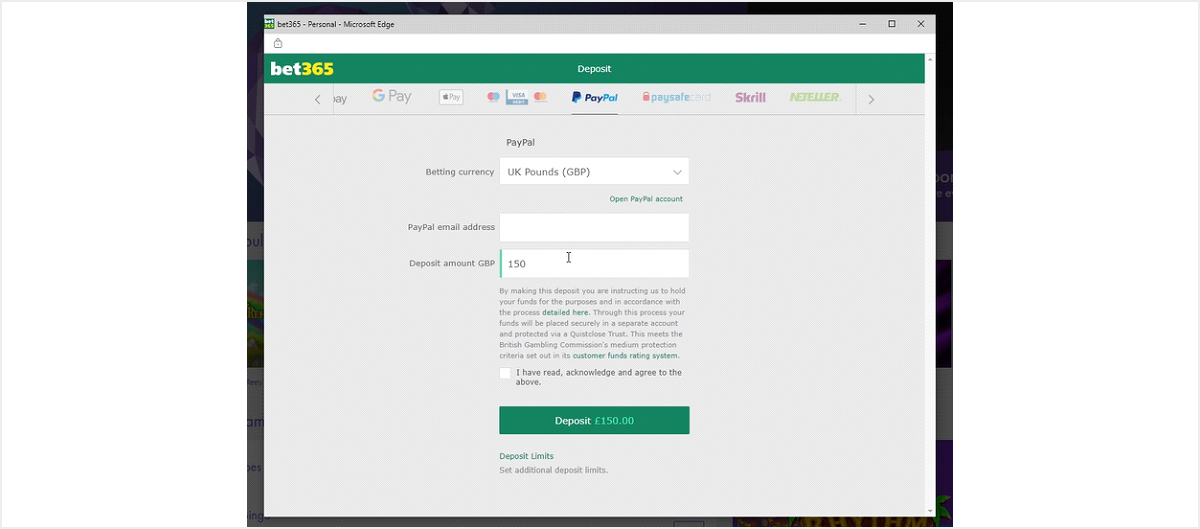Maximize the bet365 Edge window

point(892,24)
